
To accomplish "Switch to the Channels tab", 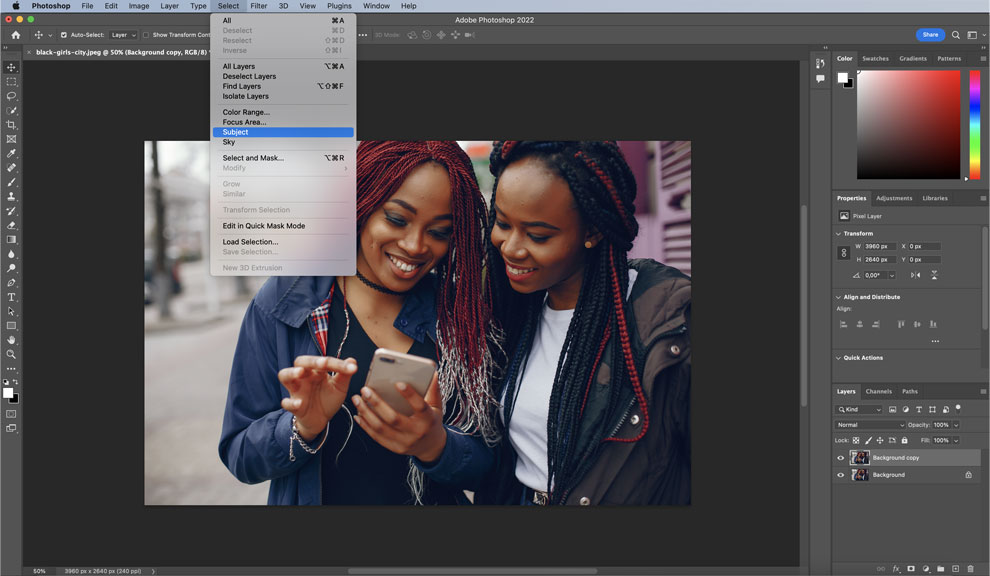I will point(879,391).
